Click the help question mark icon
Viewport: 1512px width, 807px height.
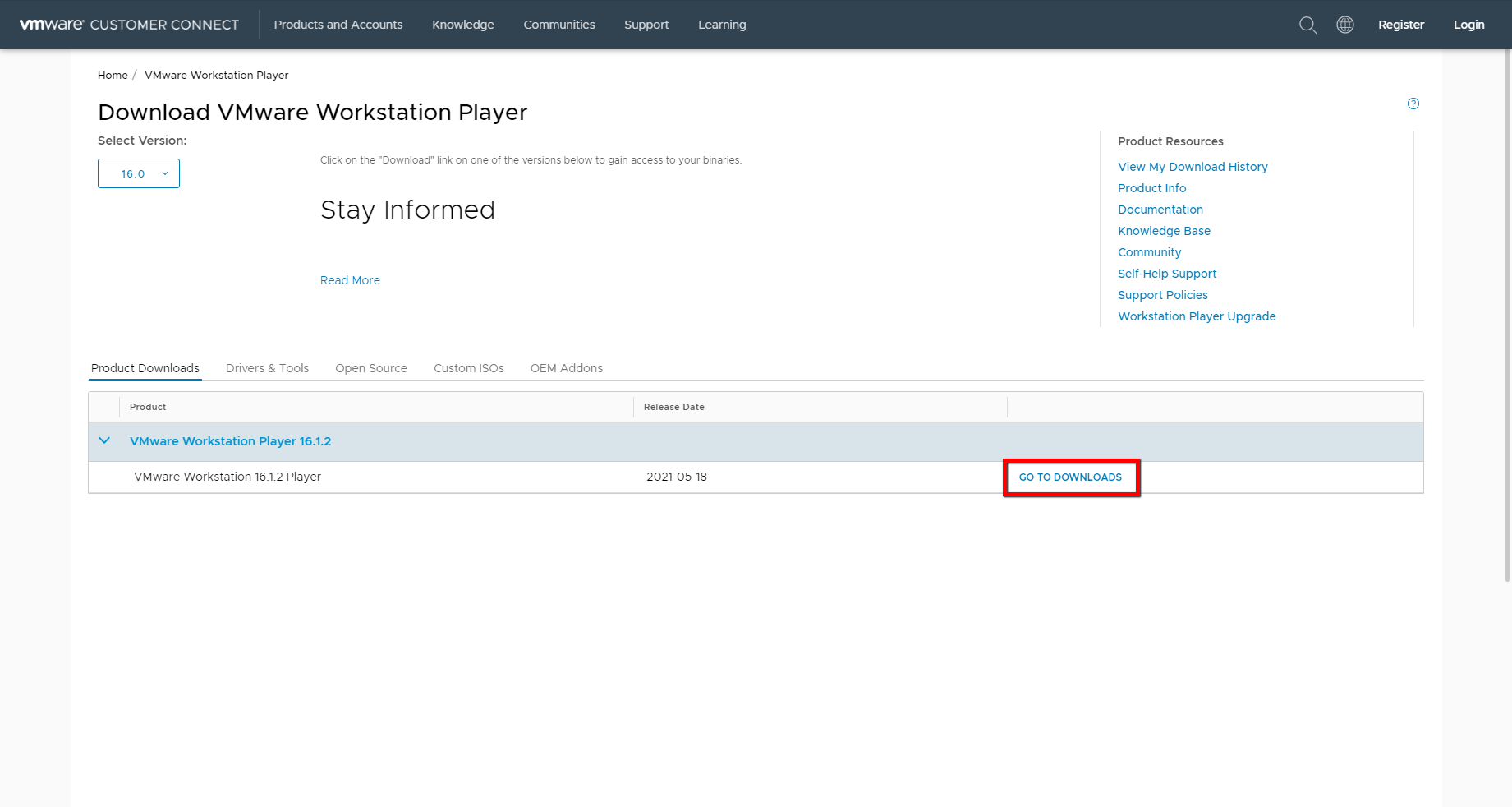tap(1413, 104)
